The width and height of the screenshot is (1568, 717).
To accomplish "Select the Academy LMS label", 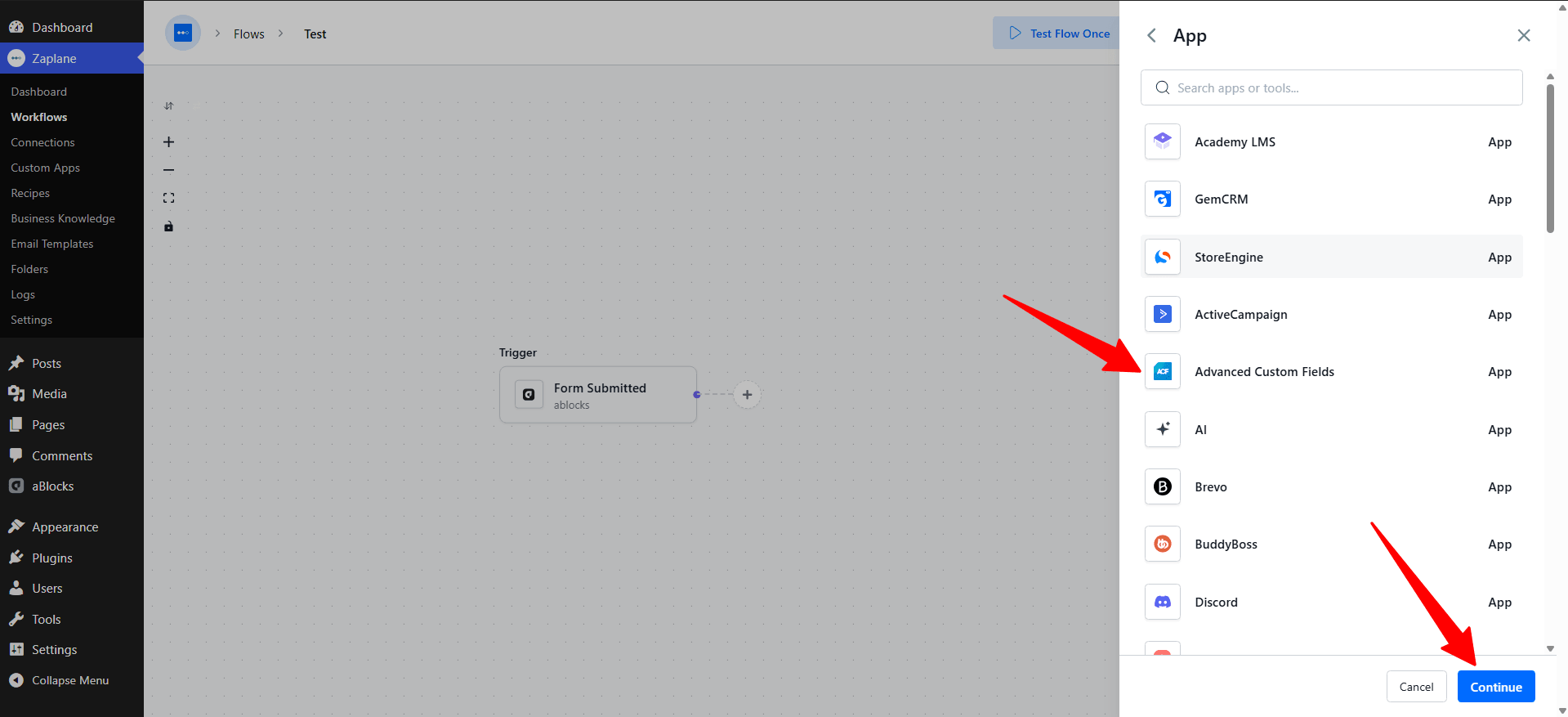I will point(1235,141).
